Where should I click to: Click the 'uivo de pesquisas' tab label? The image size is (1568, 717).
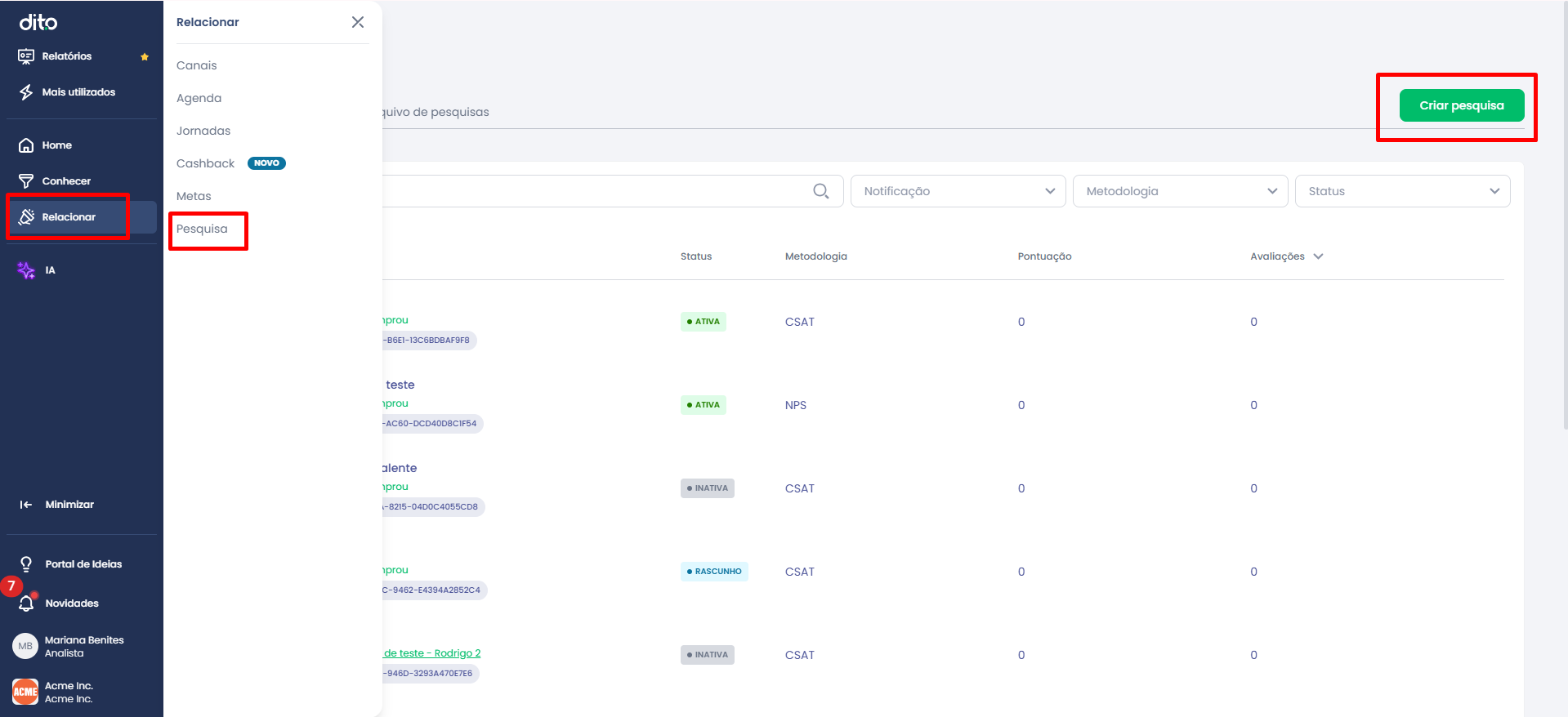pos(436,112)
